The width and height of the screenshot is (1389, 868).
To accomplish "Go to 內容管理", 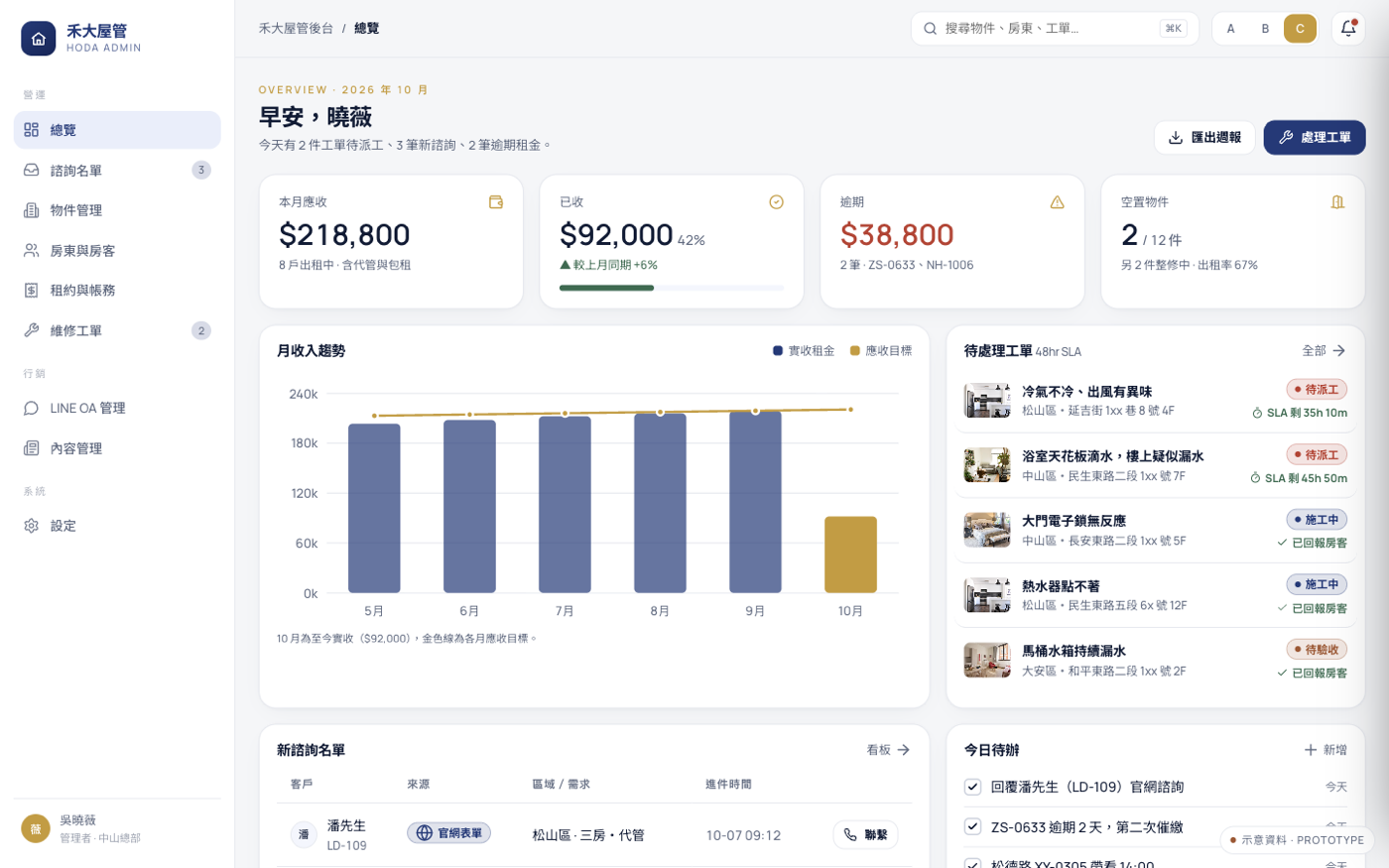I will click(117, 448).
